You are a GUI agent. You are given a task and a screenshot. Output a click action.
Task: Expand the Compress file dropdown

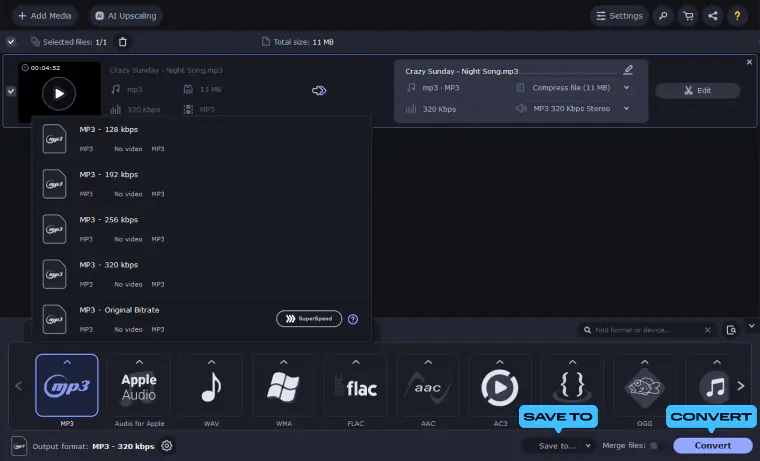(x=626, y=88)
